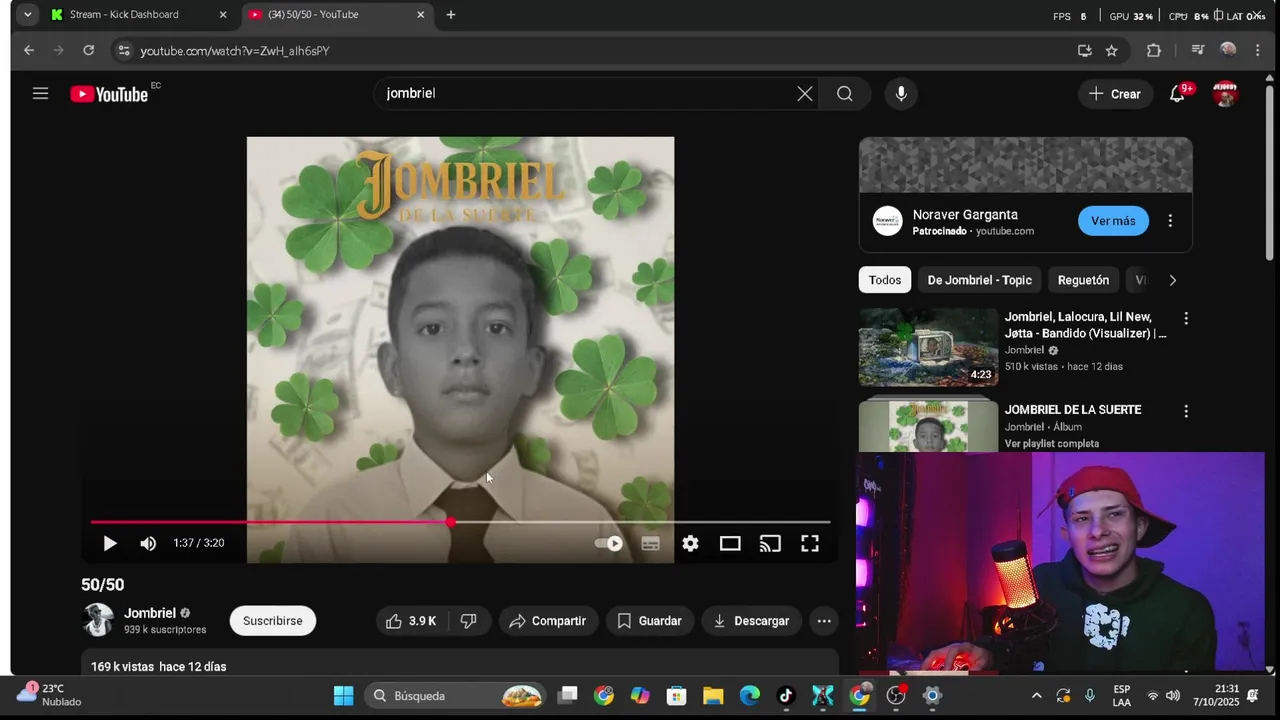This screenshot has height=720, width=1280.
Task: Download the video with Descargar
Action: coord(752,621)
